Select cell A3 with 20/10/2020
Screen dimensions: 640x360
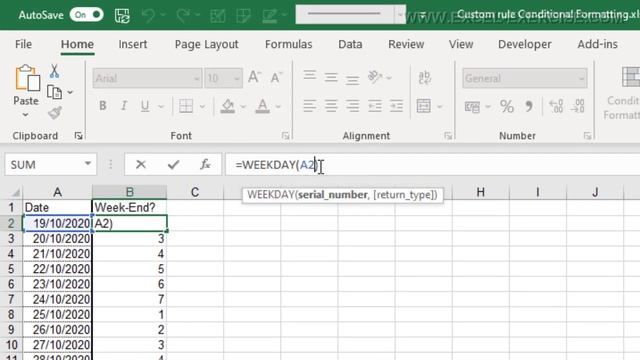tap(57, 239)
